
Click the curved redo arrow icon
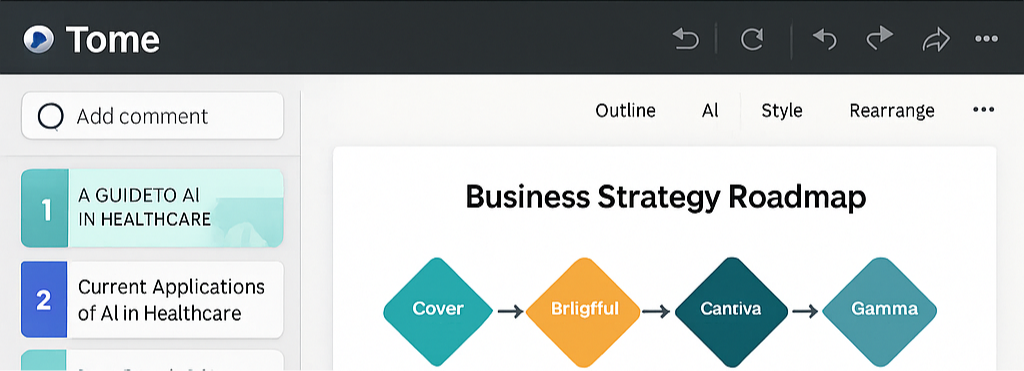coord(879,39)
